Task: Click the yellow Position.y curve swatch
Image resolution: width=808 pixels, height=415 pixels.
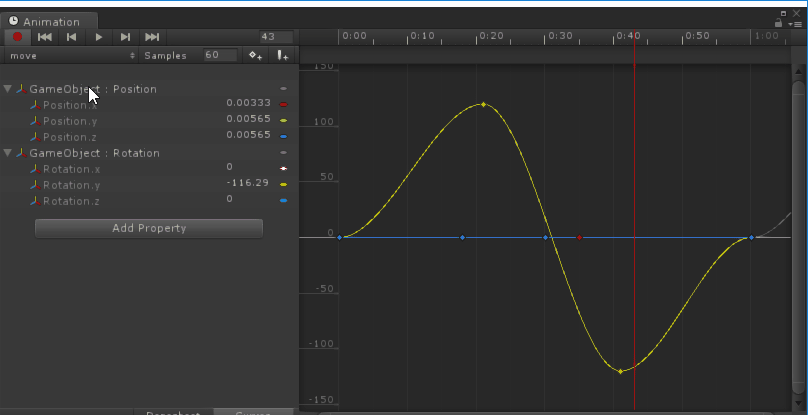Action: (283, 121)
